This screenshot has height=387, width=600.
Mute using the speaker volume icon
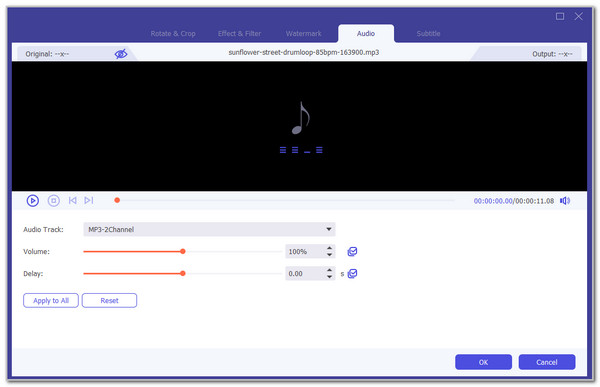pyautogui.click(x=565, y=201)
